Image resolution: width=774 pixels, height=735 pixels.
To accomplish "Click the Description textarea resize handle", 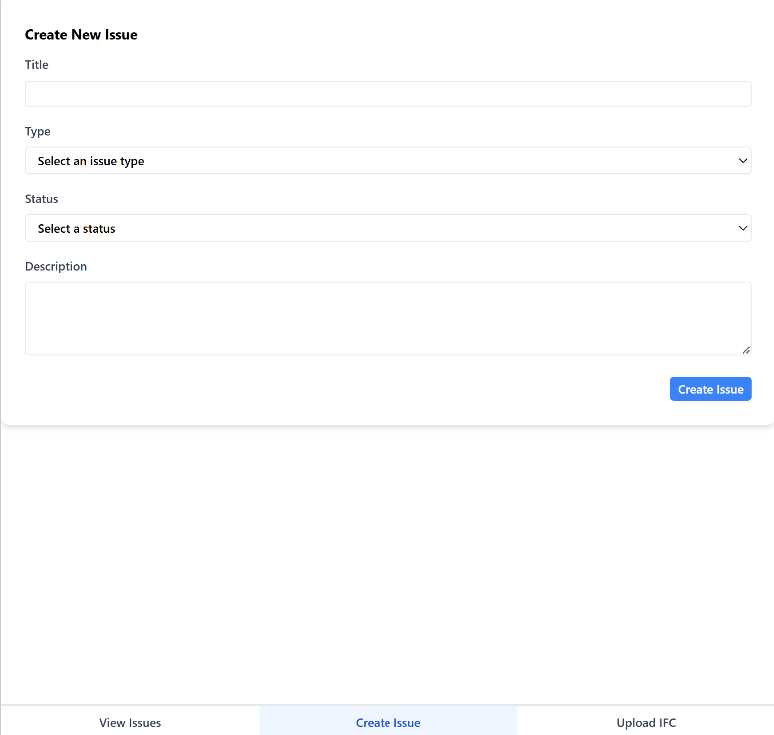I will click(746, 350).
